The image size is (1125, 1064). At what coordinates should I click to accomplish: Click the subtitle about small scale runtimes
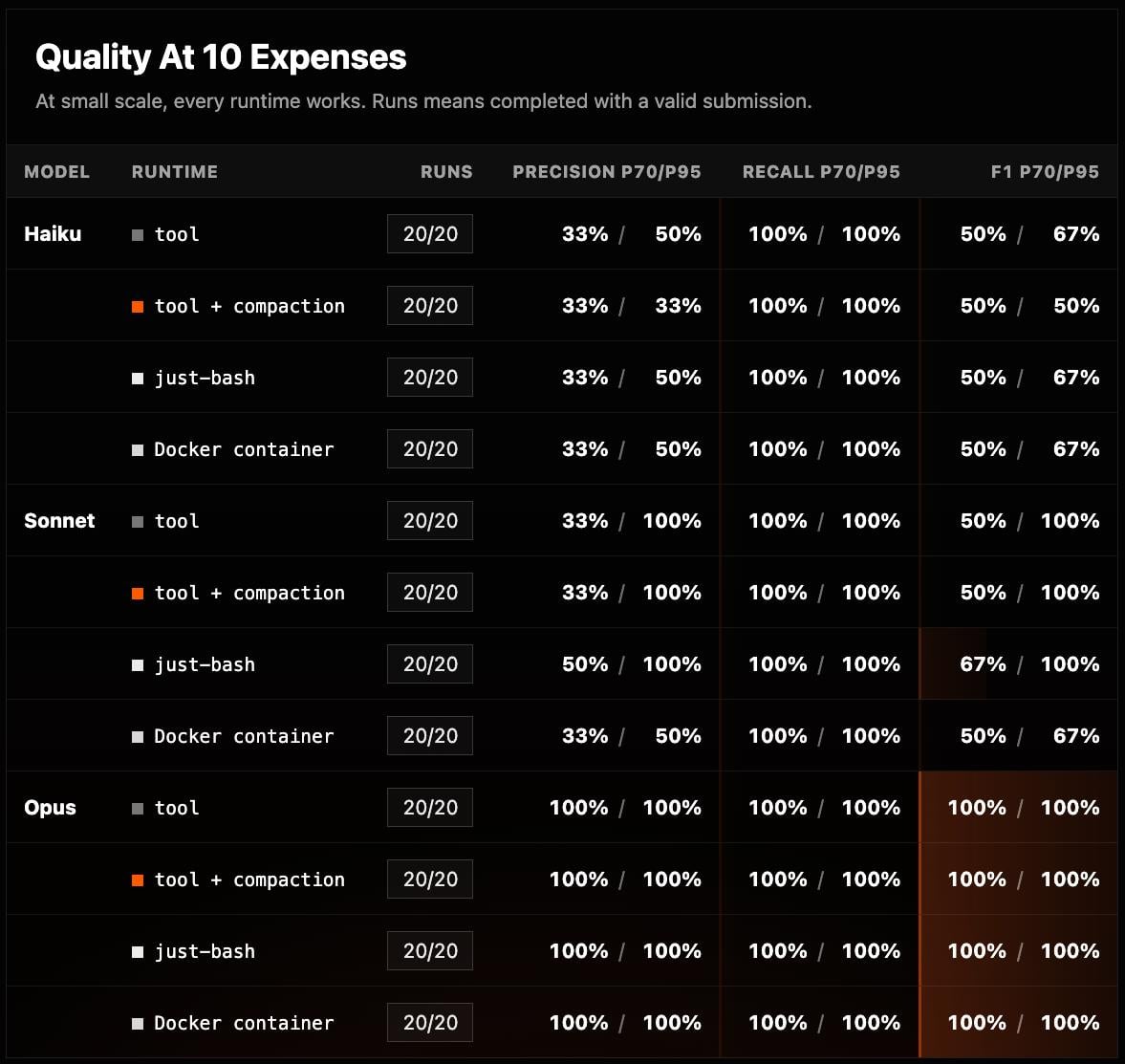[423, 101]
